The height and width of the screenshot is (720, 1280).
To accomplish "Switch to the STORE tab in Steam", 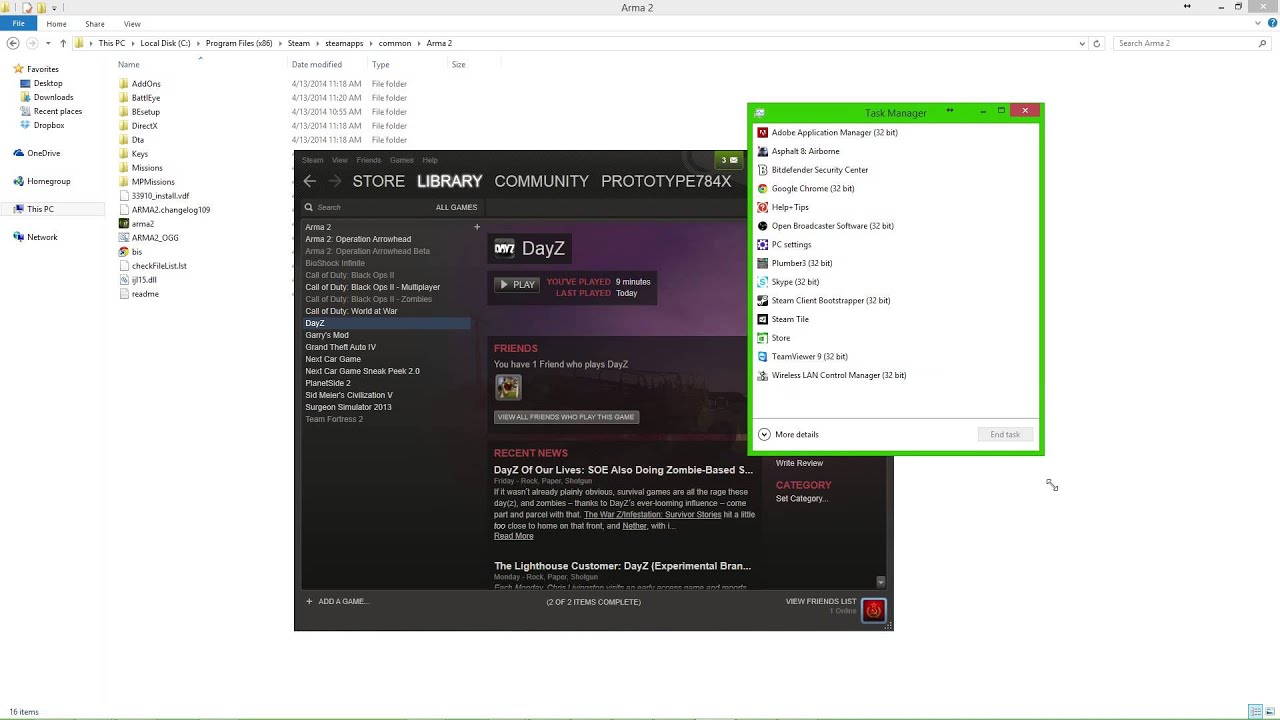I will point(378,181).
